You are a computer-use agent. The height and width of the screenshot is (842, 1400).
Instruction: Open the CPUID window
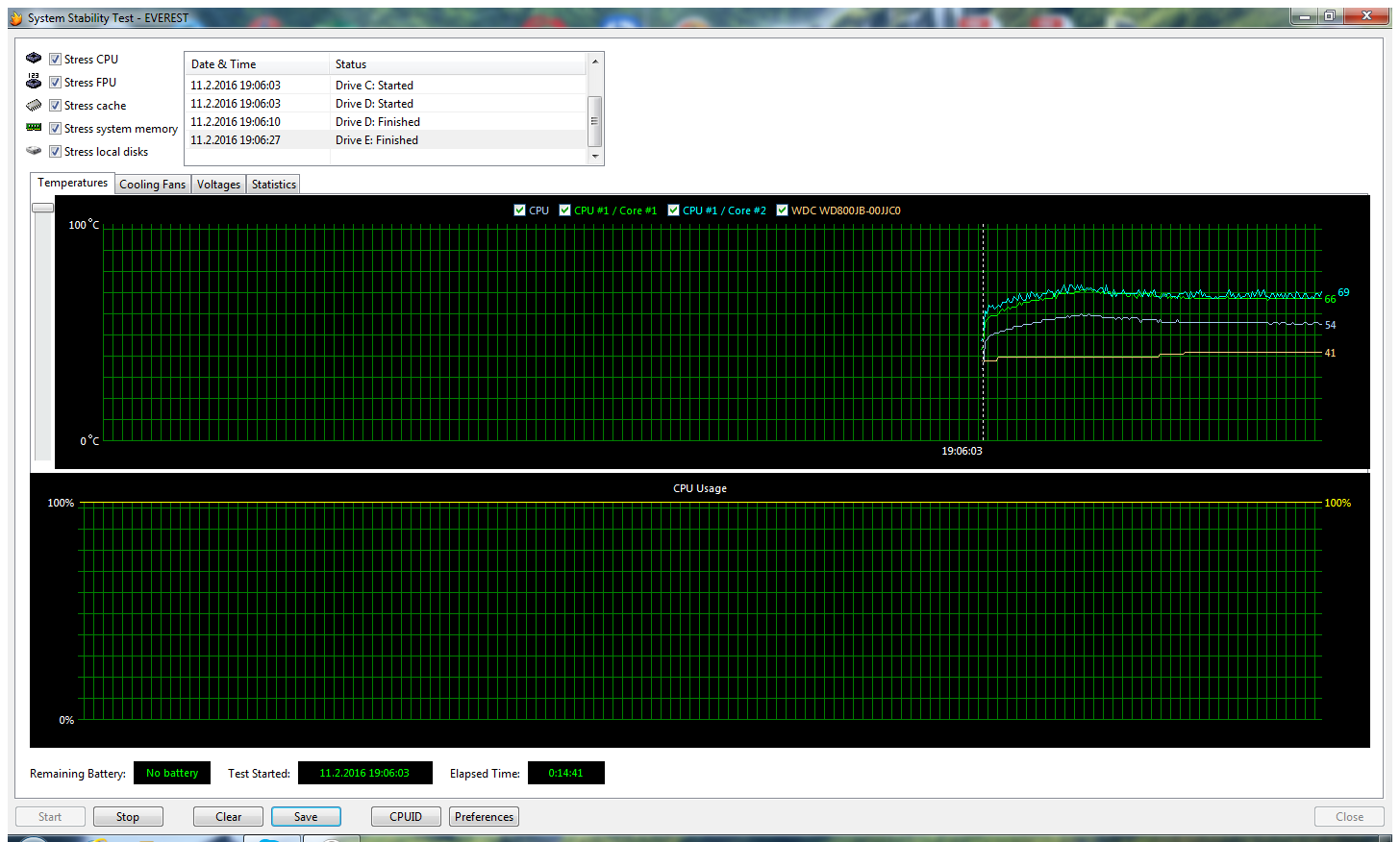[x=406, y=817]
